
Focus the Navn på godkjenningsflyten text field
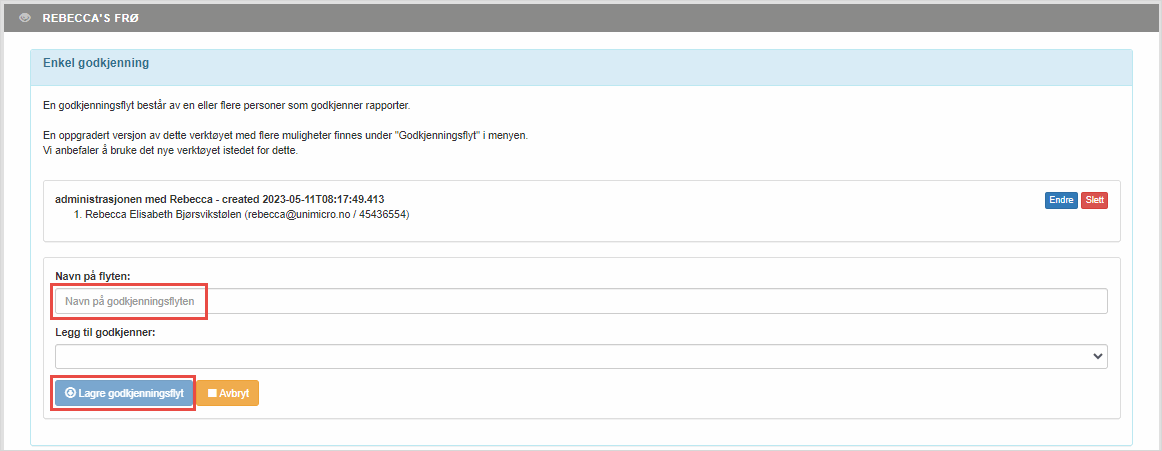[580, 301]
